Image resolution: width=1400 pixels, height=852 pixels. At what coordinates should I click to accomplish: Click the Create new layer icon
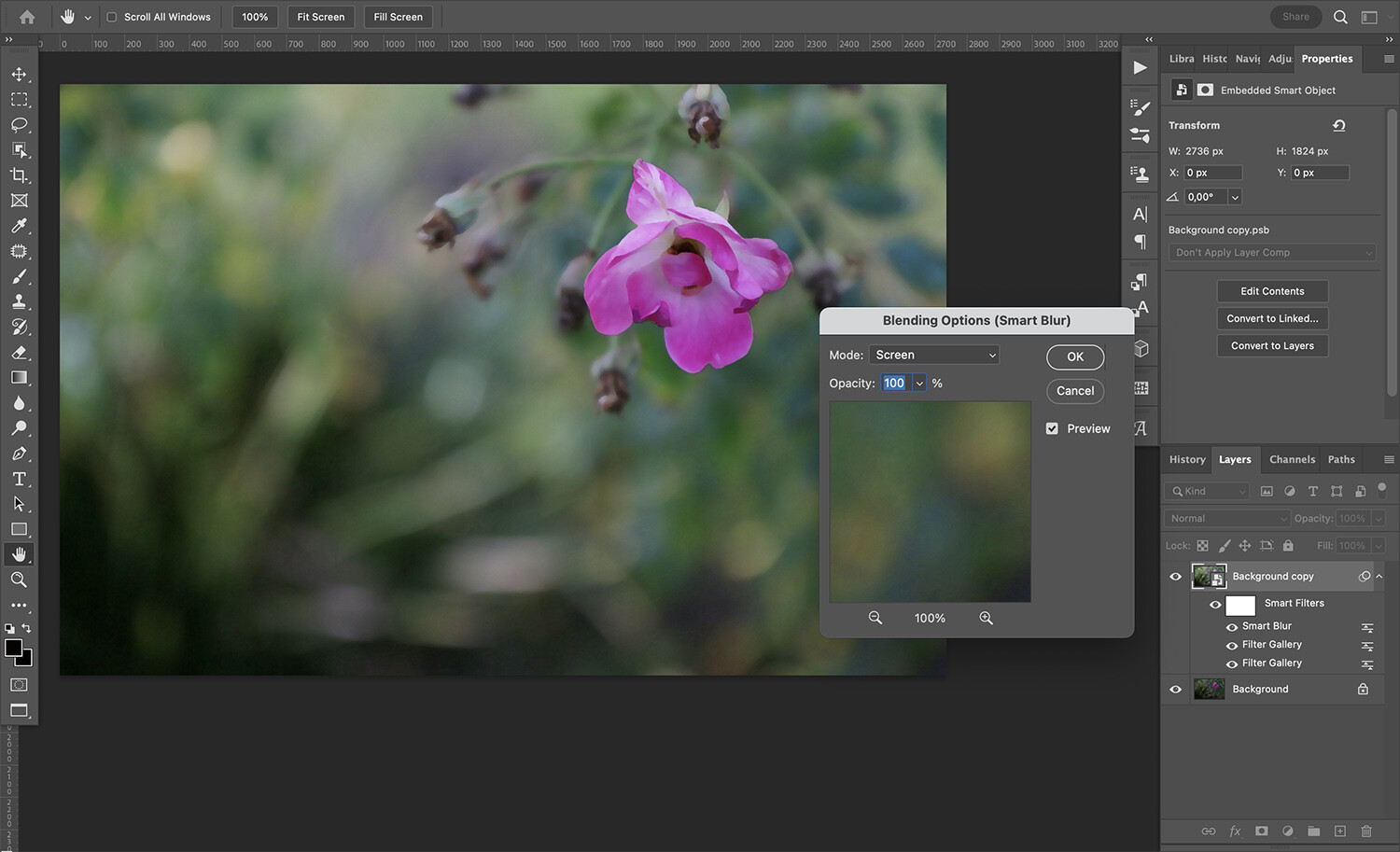pyautogui.click(x=1339, y=831)
